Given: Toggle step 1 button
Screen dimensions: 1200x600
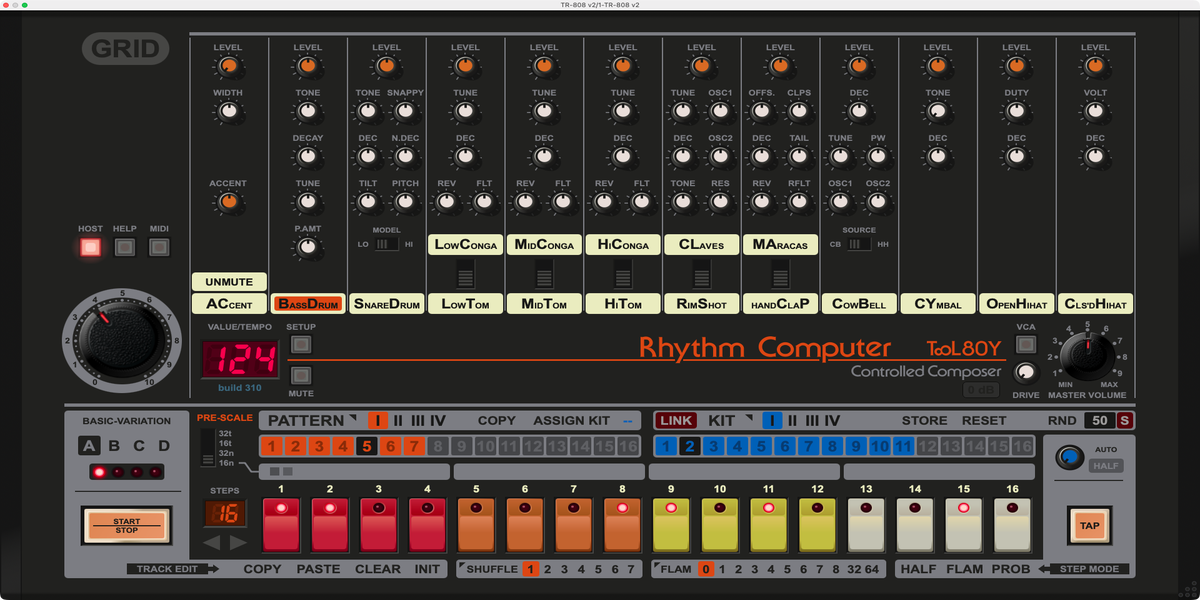Looking at the screenshot, I should pyautogui.click(x=281, y=525).
